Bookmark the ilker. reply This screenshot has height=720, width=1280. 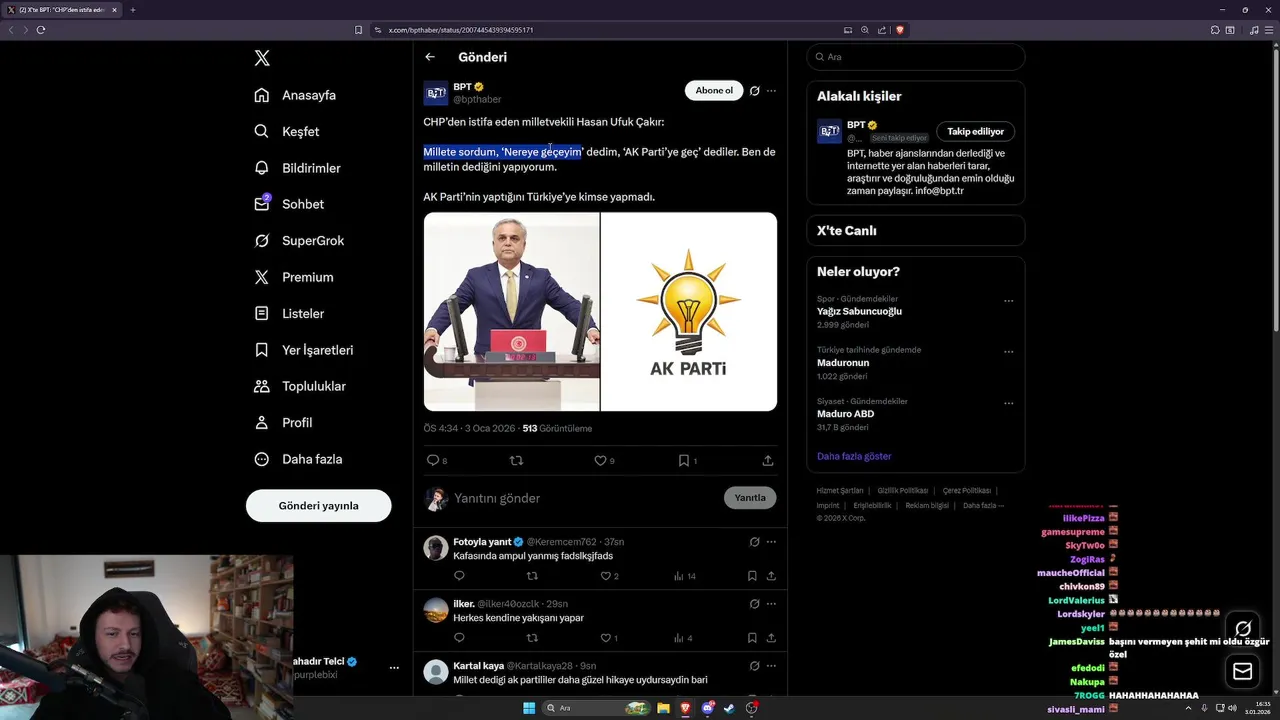pos(752,638)
